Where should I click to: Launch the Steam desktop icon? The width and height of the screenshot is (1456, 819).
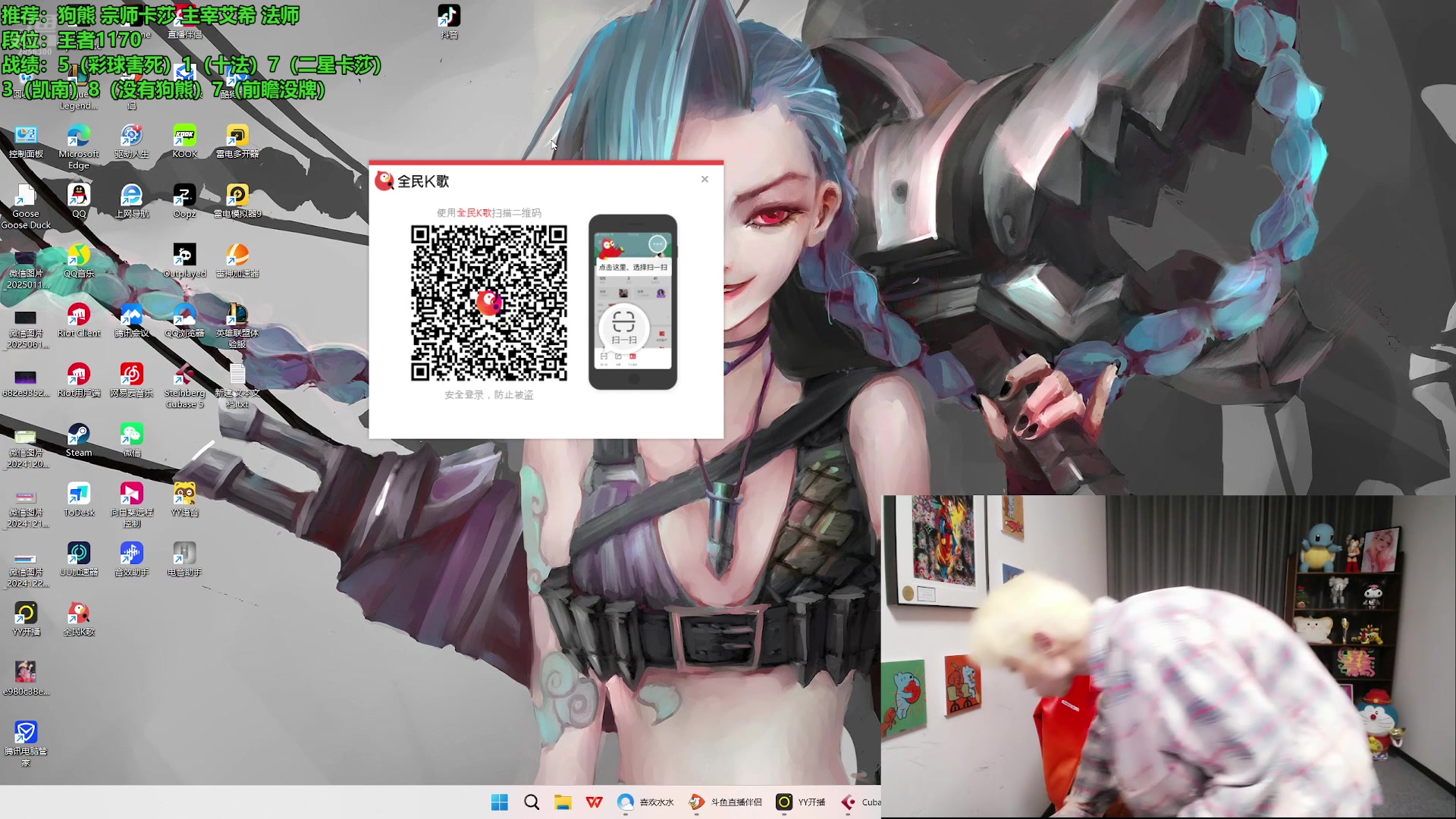coord(79,441)
